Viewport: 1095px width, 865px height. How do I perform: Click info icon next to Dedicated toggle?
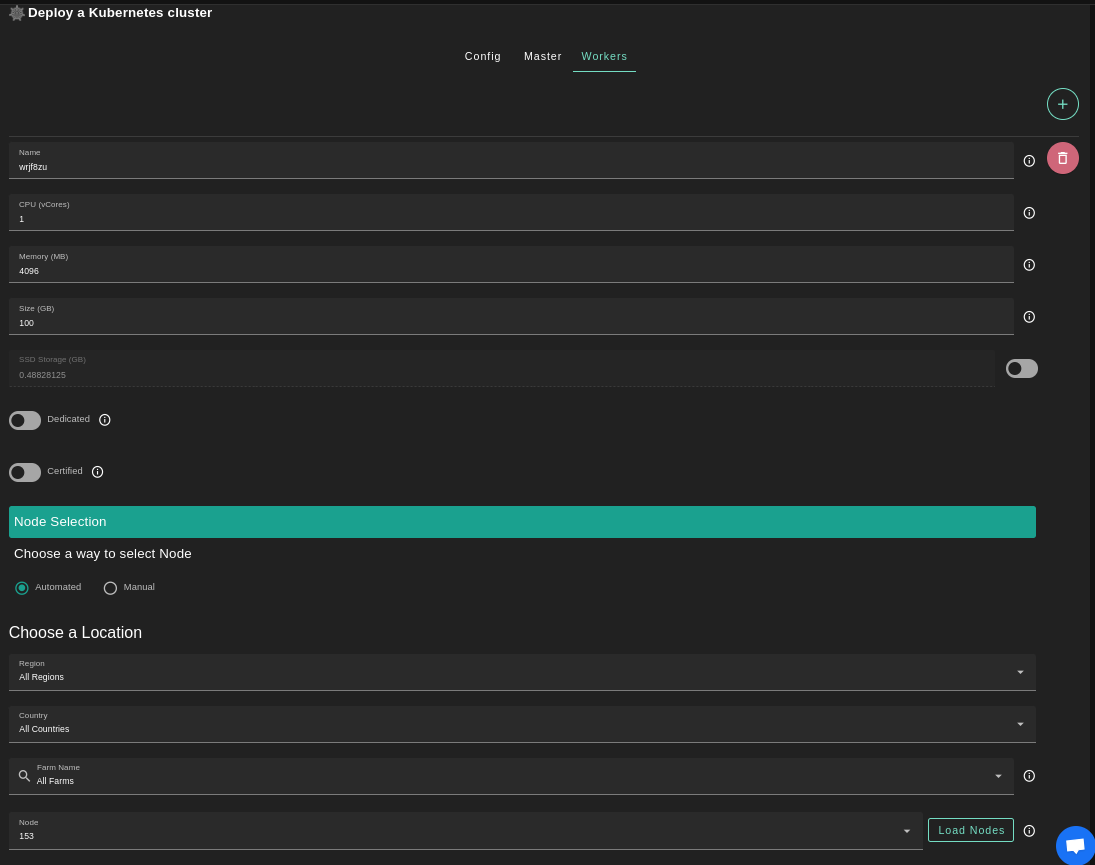pos(105,420)
